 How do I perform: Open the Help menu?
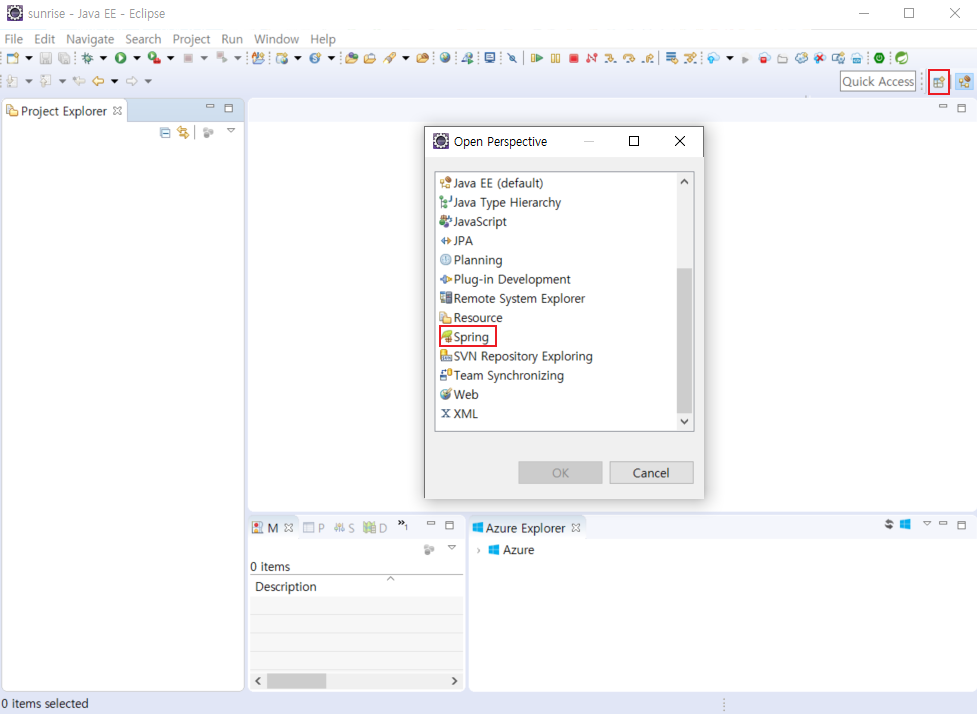[x=323, y=39]
